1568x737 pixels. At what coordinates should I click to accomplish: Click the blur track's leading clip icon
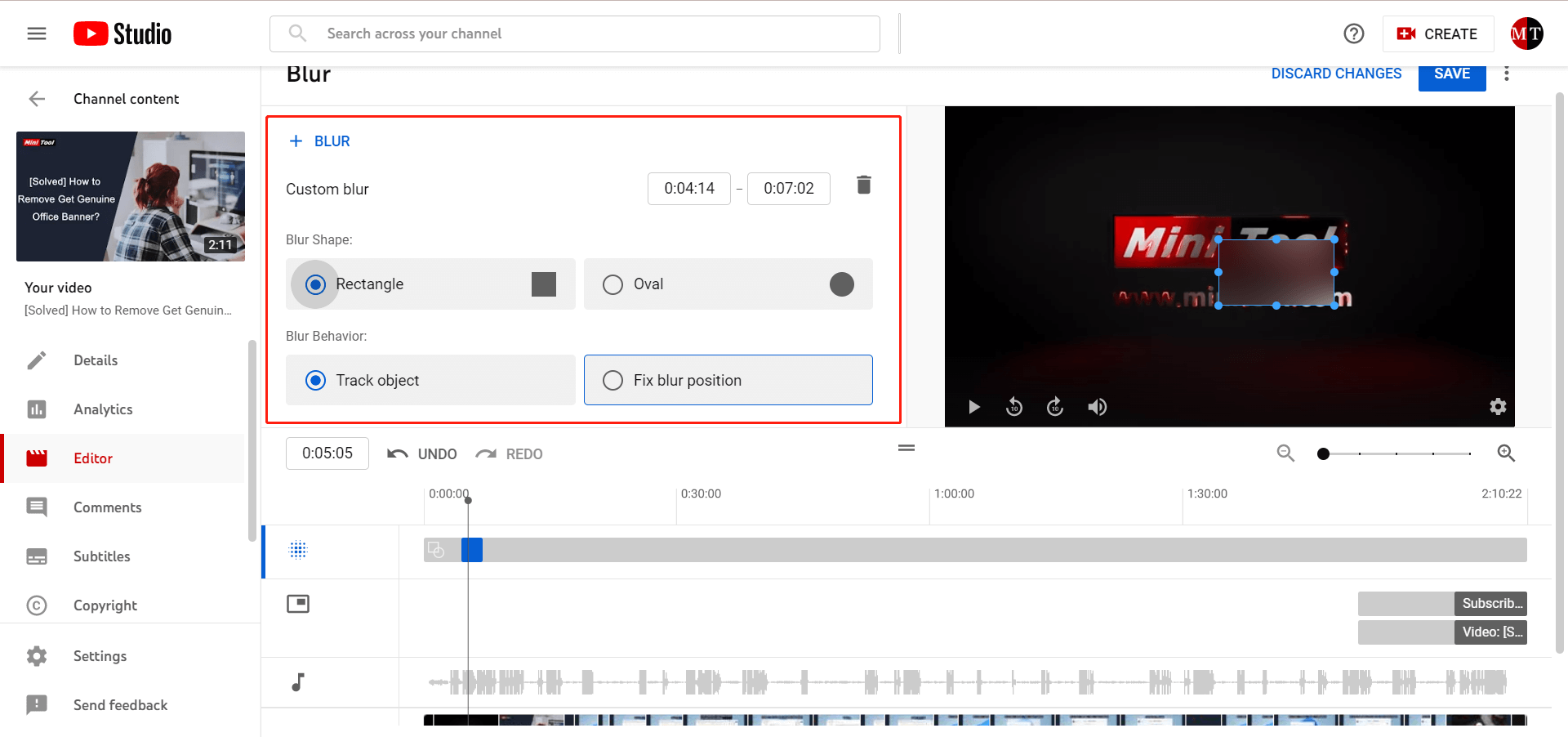point(436,550)
